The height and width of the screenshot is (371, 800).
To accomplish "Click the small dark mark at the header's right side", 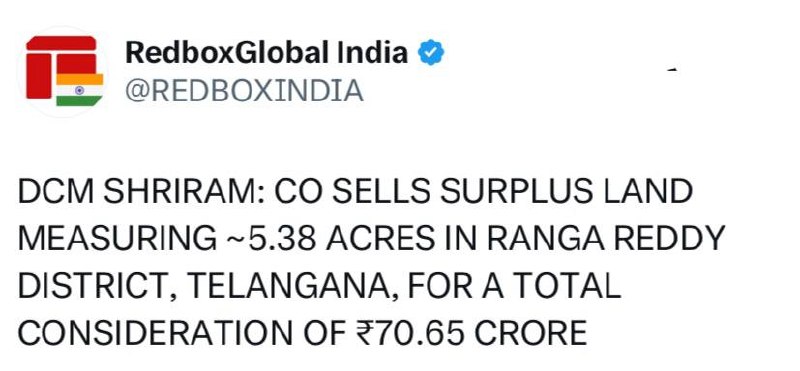I will tap(672, 69).
